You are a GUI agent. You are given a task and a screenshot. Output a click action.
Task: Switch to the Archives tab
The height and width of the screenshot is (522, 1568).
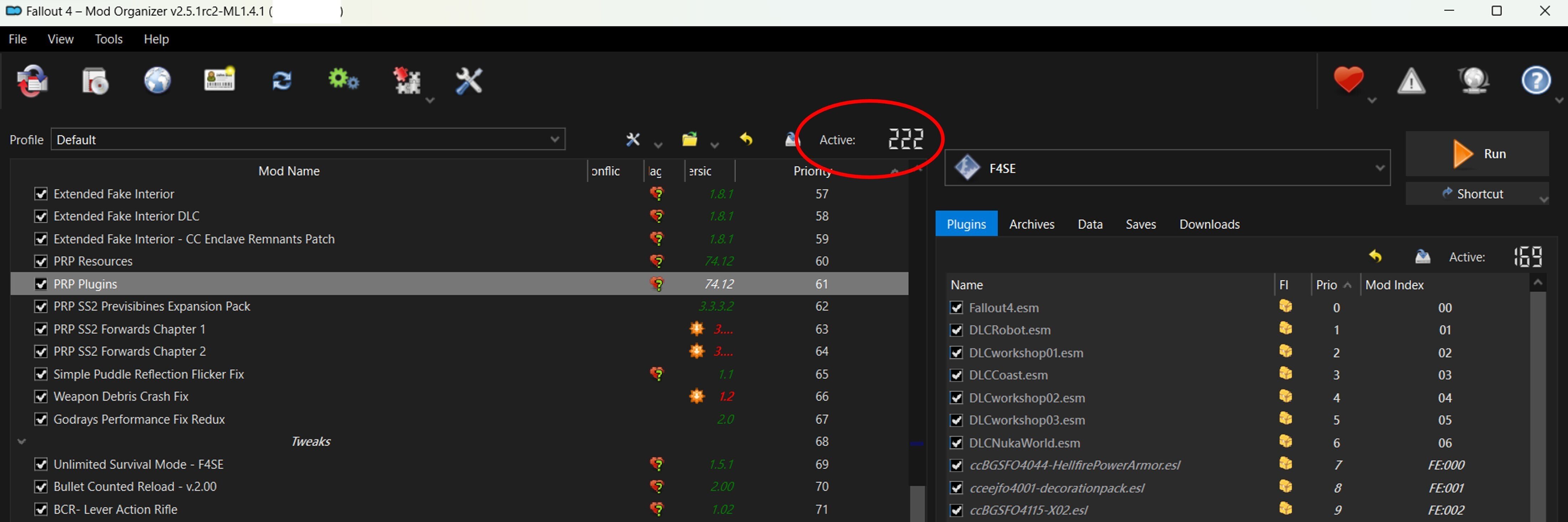pos(1032,224)
